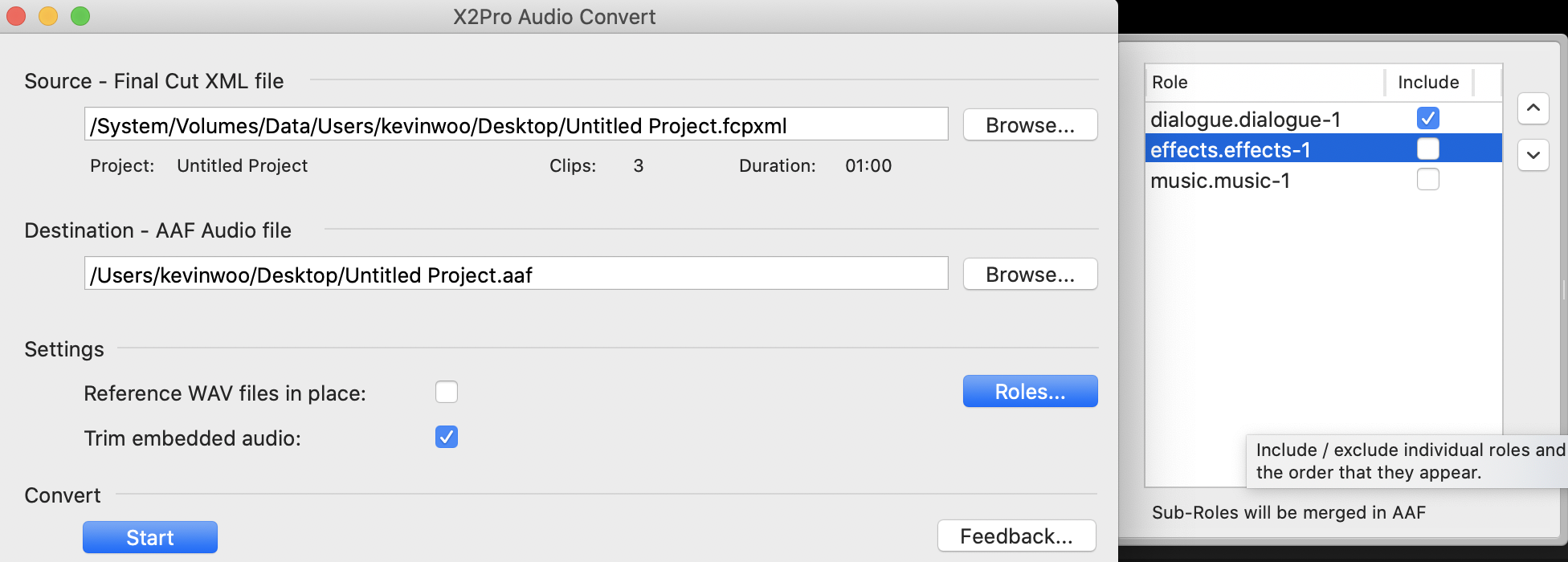Click the source XML file path field
Viewport: 1568px width, 562px height.
516,125
